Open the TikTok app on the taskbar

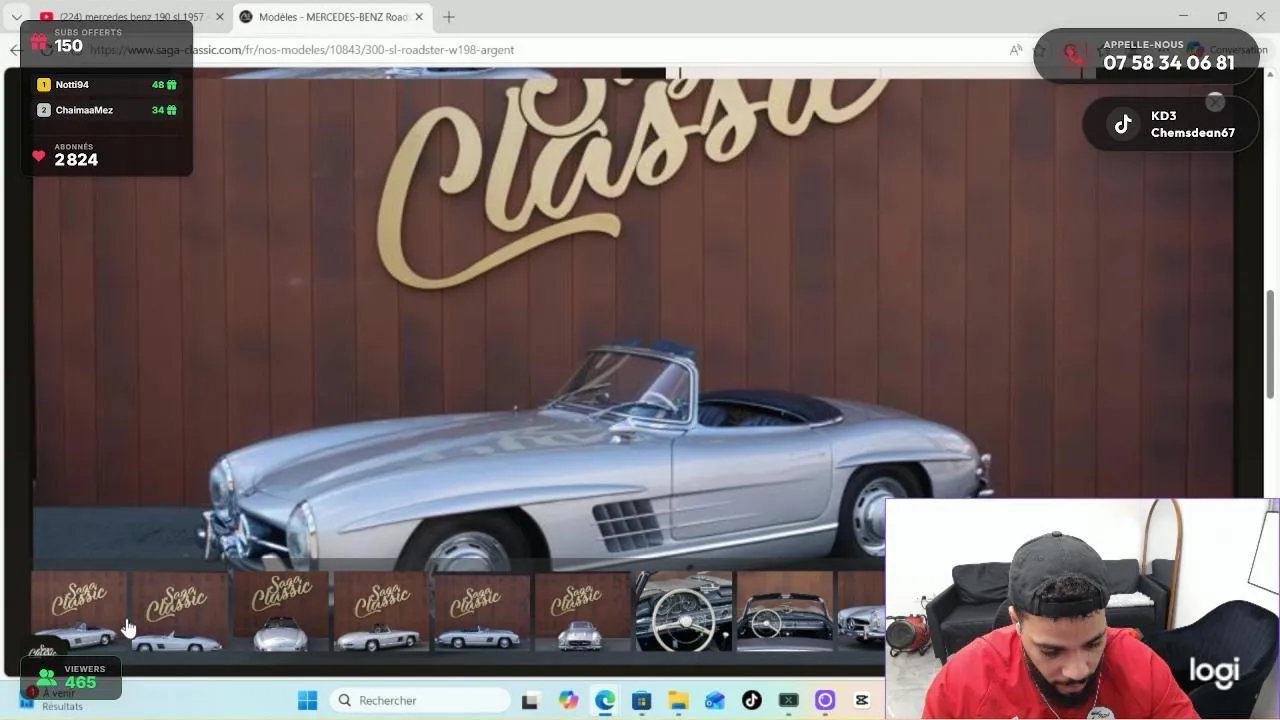(x=752, y=700)
